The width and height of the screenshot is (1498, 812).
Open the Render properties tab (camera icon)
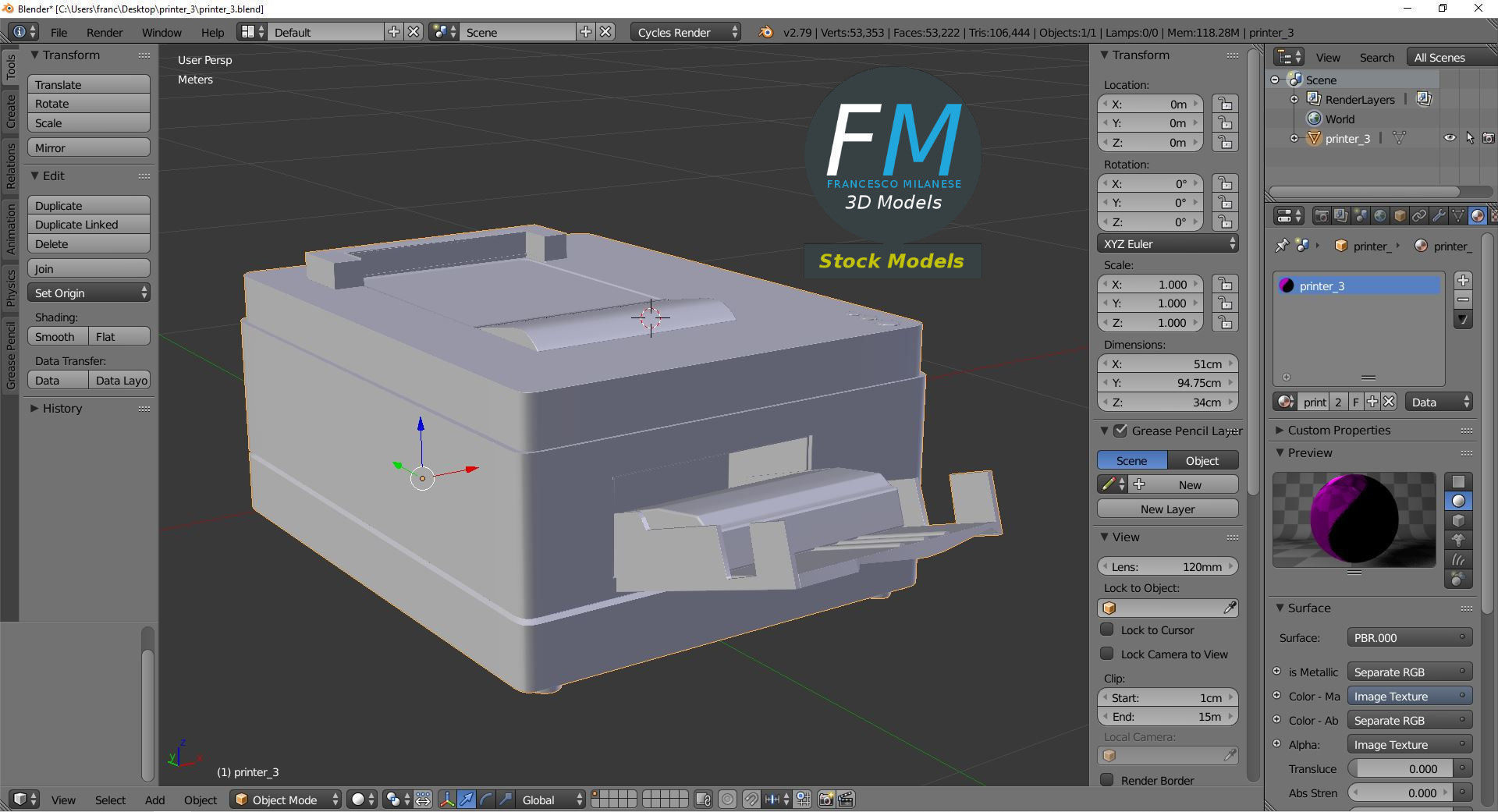tap(1322, 216)
